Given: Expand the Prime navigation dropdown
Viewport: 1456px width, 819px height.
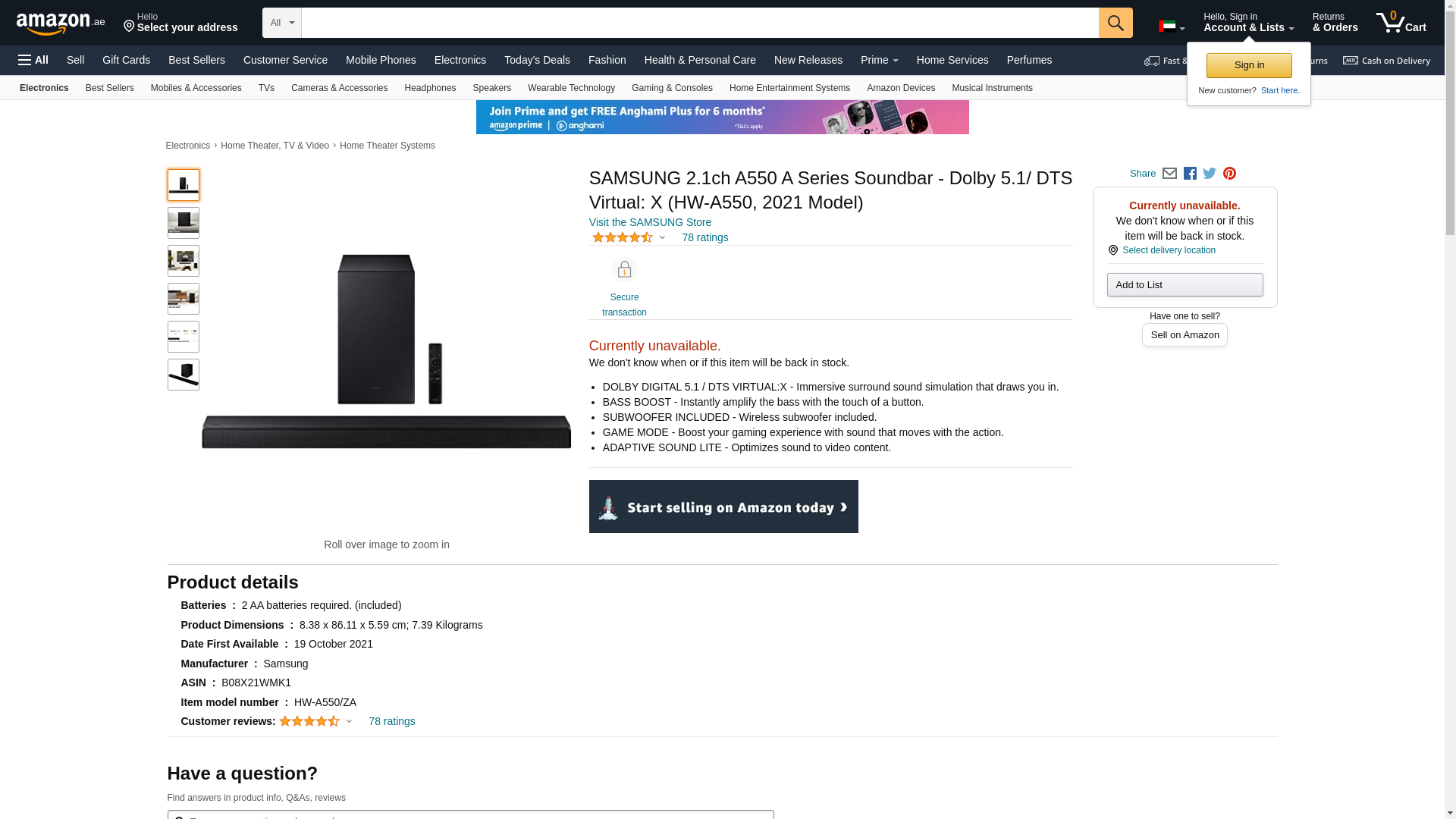Looking at the screenshot, I should tap(879, 60).
